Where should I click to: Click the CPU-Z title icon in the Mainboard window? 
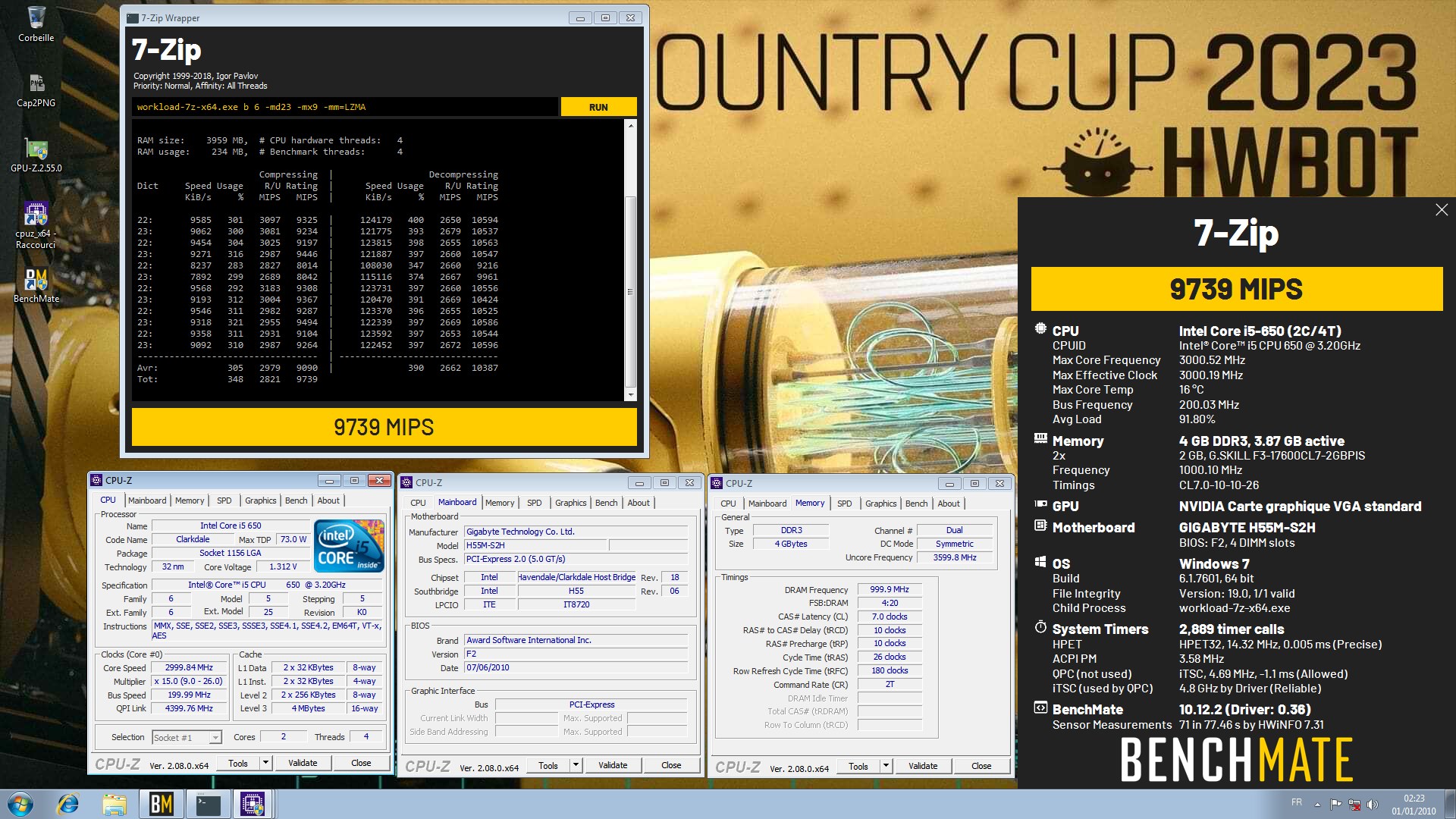click(x=406, y=482)
